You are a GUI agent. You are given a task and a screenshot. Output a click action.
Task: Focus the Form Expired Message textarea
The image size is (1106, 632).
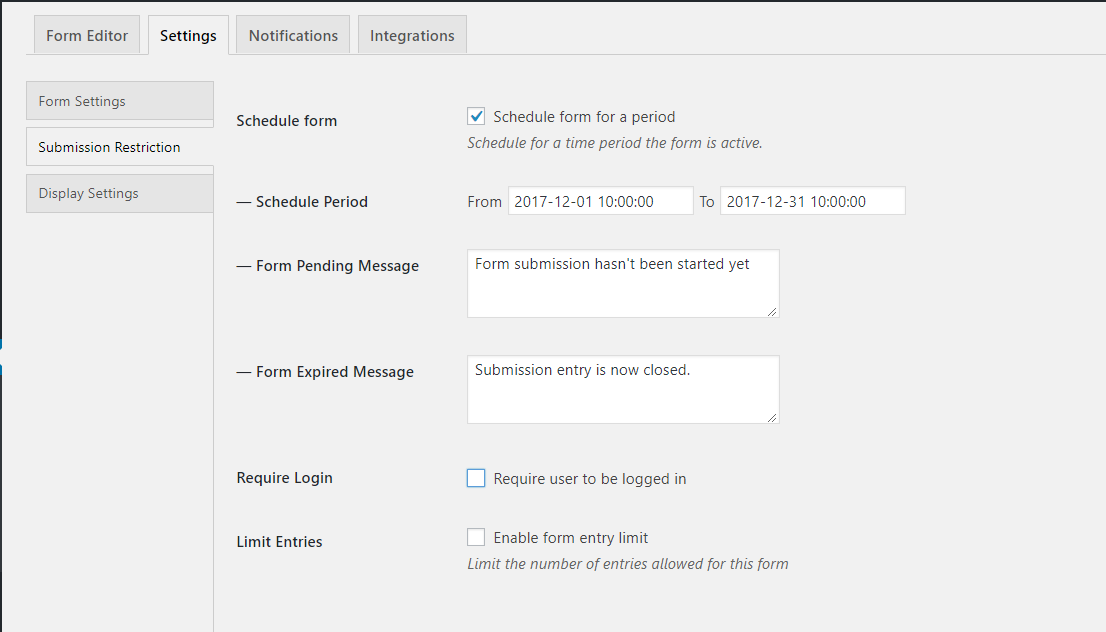623,389
